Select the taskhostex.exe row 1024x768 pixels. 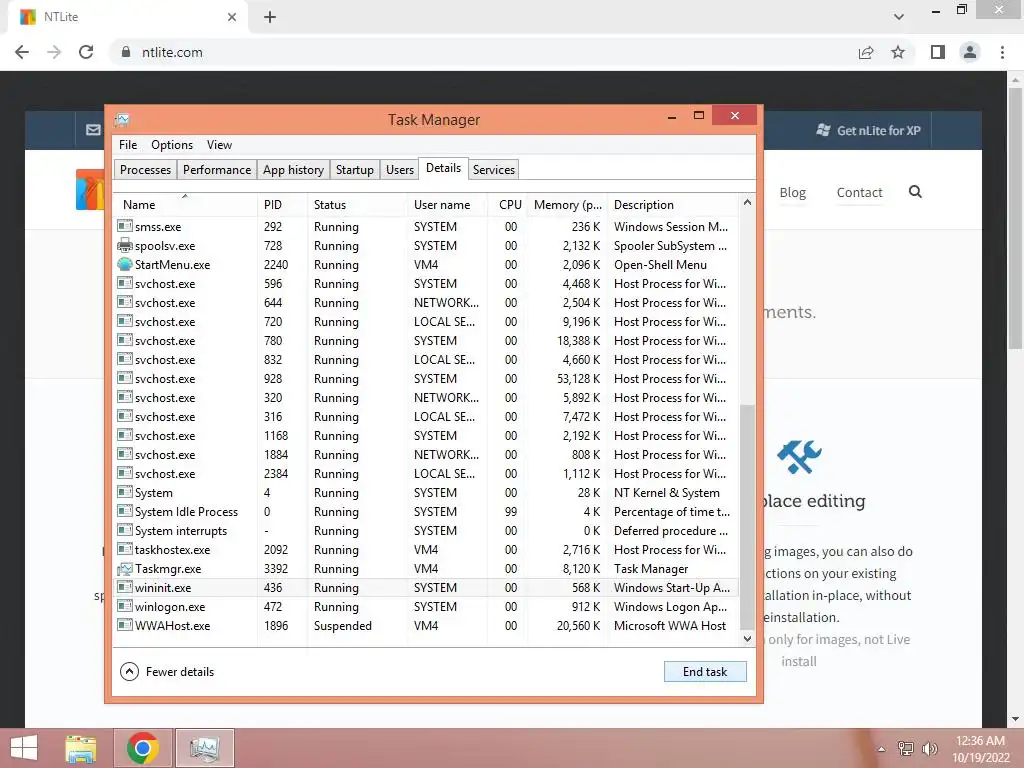pos(426,550)
